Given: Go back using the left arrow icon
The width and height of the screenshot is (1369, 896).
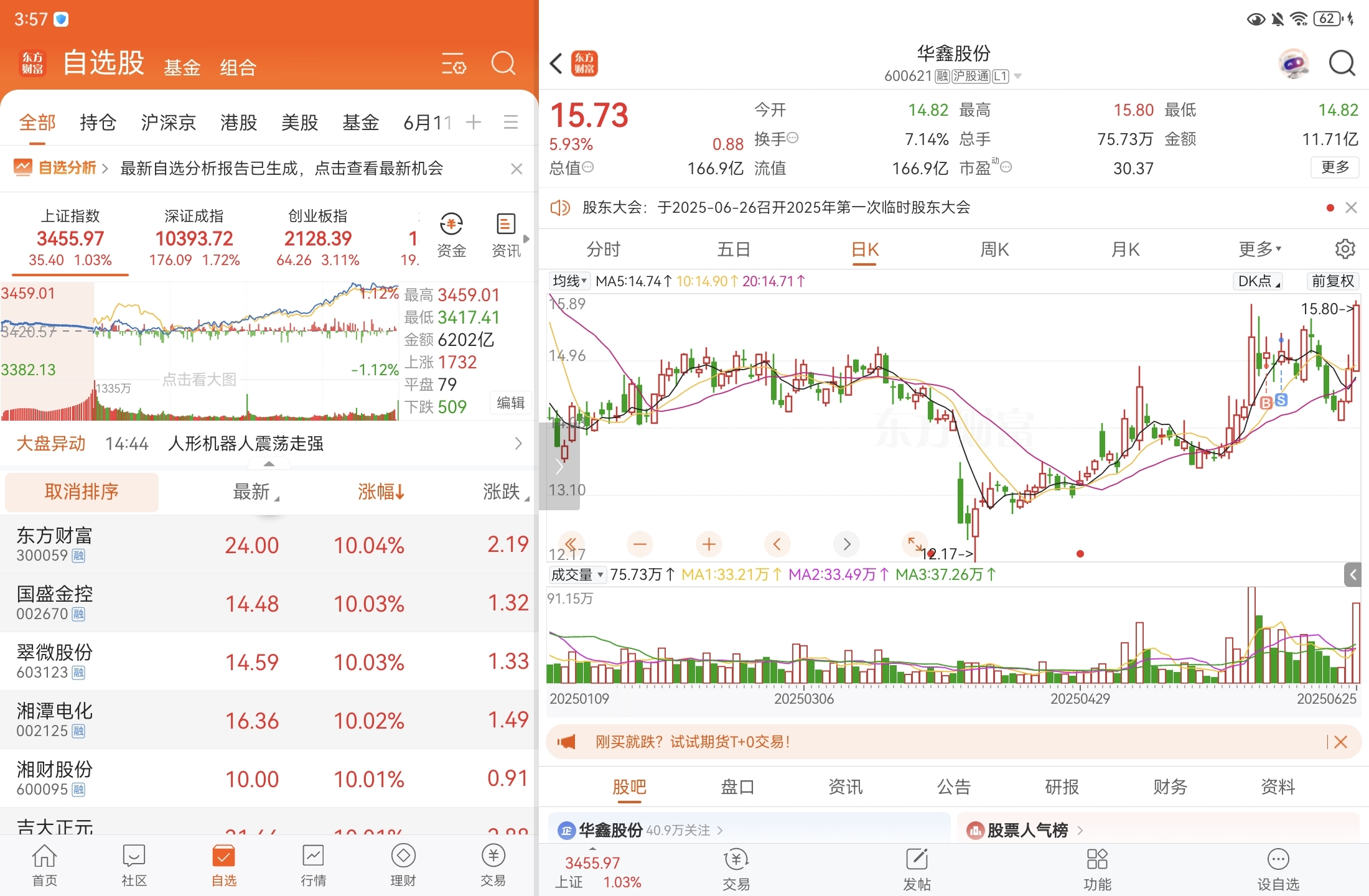Looking at the screenshot, I should [x=556, y=63].
